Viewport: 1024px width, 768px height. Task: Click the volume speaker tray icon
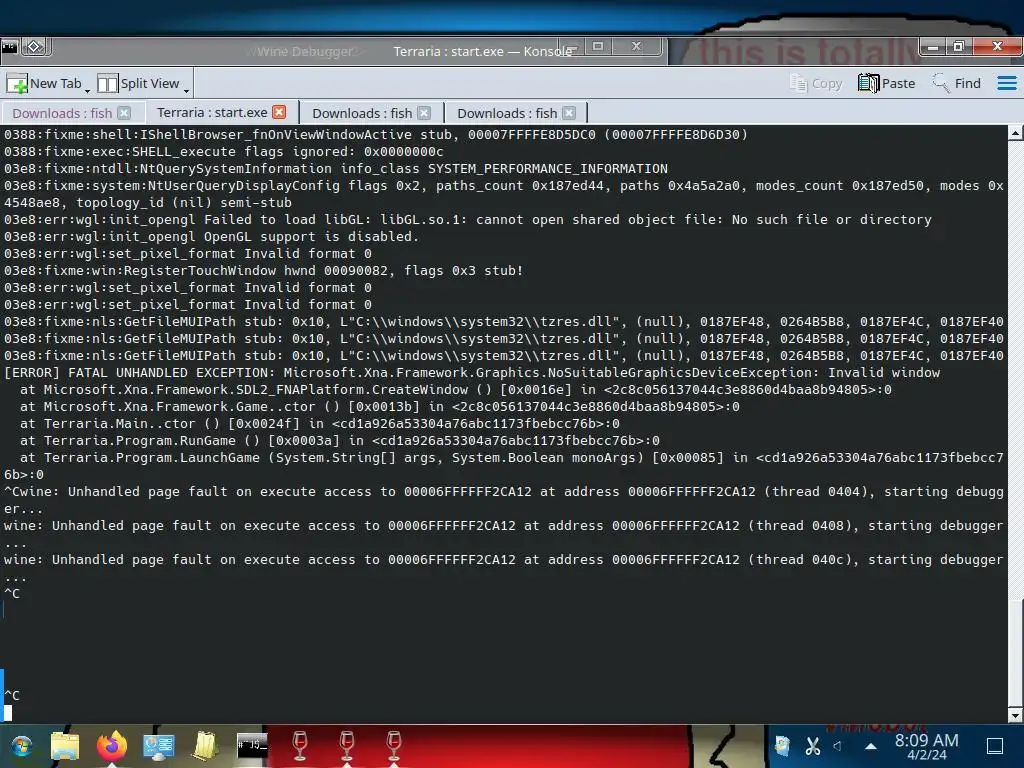point(838,745)
